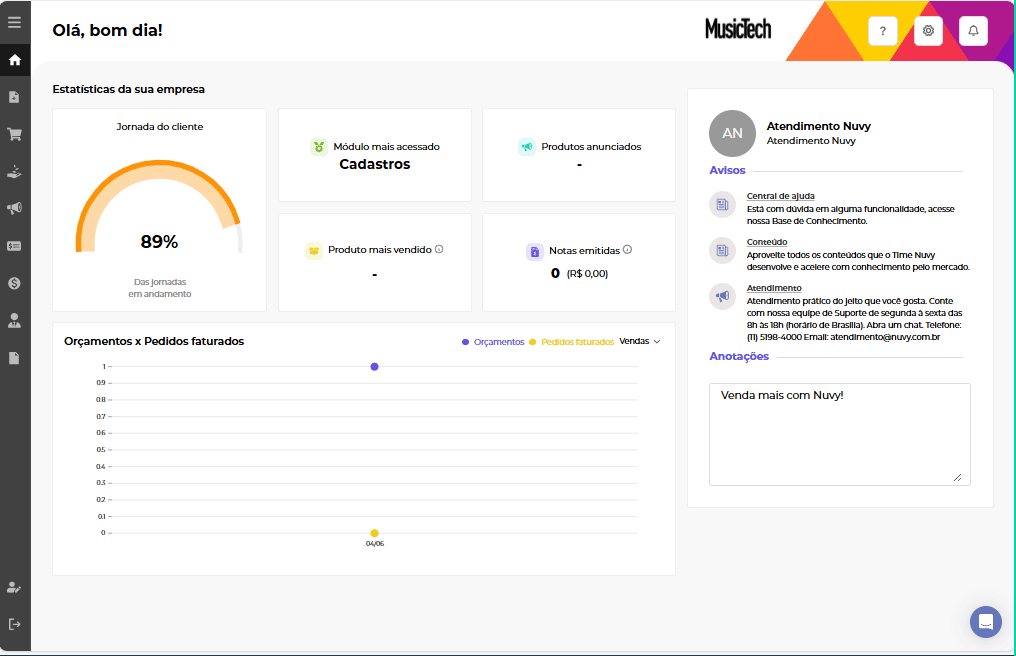The height and width of the screenshot is (656, 1016).
Task: Expand the Vendas dropdown on the chart
Action: coord(640,341)
